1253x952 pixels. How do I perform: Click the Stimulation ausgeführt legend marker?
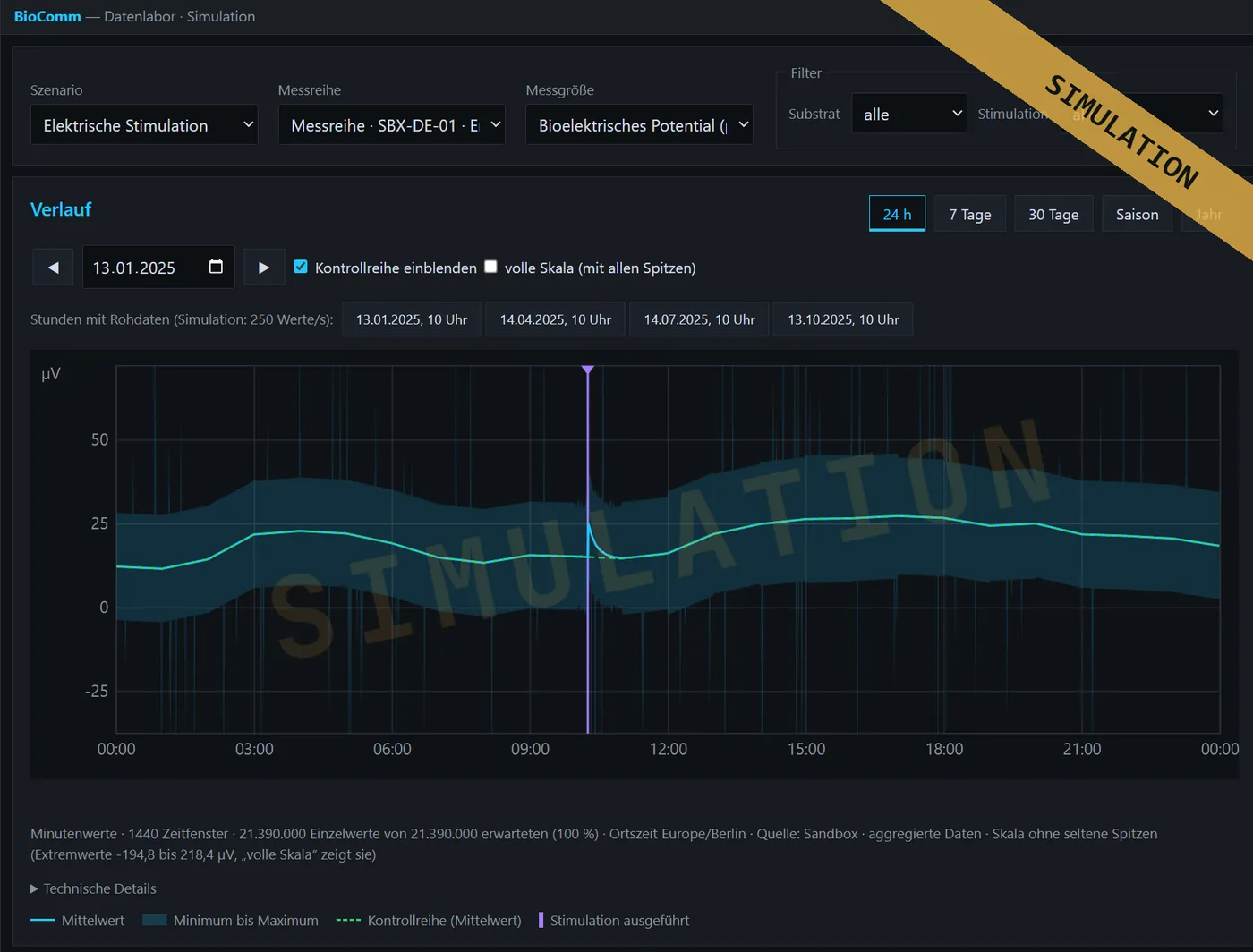[541, 921]
